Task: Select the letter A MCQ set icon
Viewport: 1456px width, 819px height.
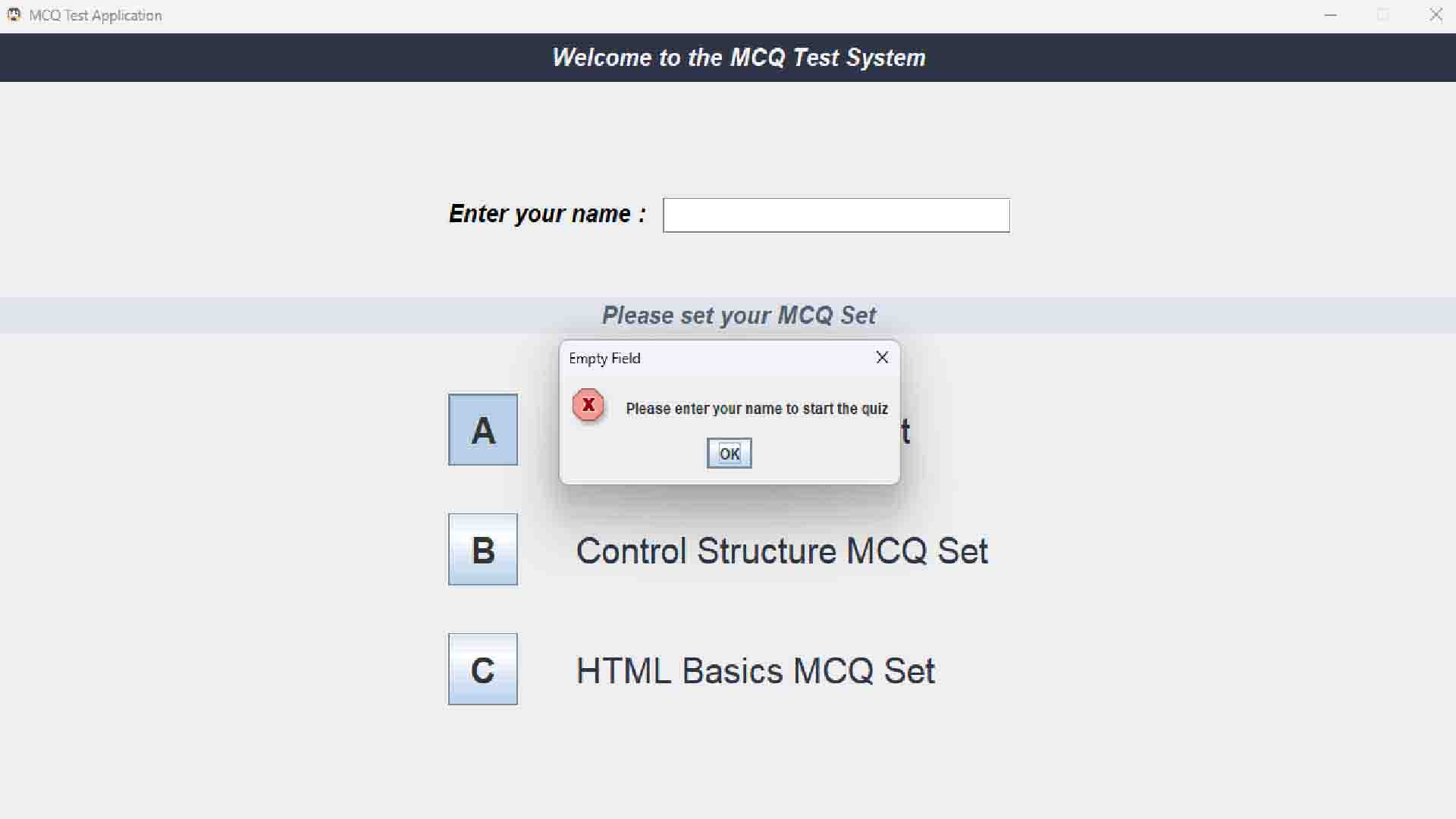Action: 482,429
